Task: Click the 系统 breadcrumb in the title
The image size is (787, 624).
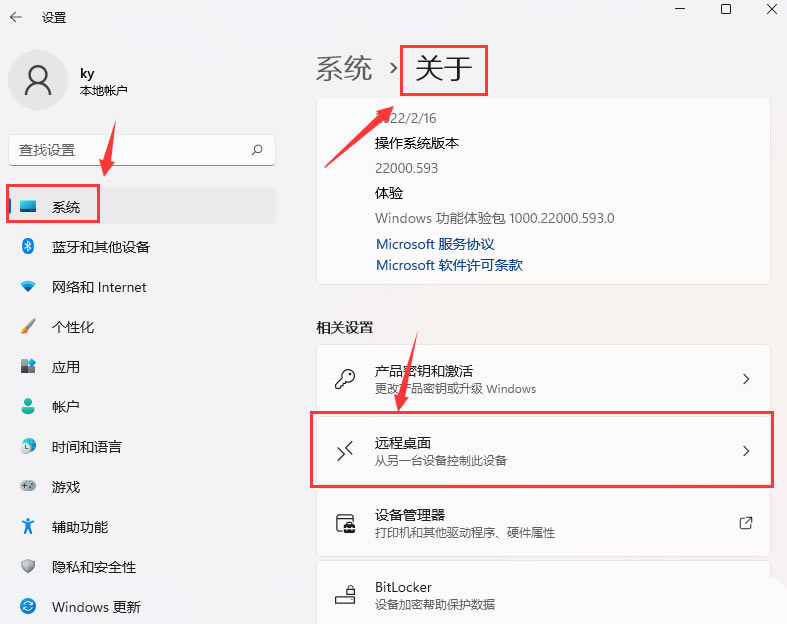Action: pyautogui.click(x=344, y=68)
